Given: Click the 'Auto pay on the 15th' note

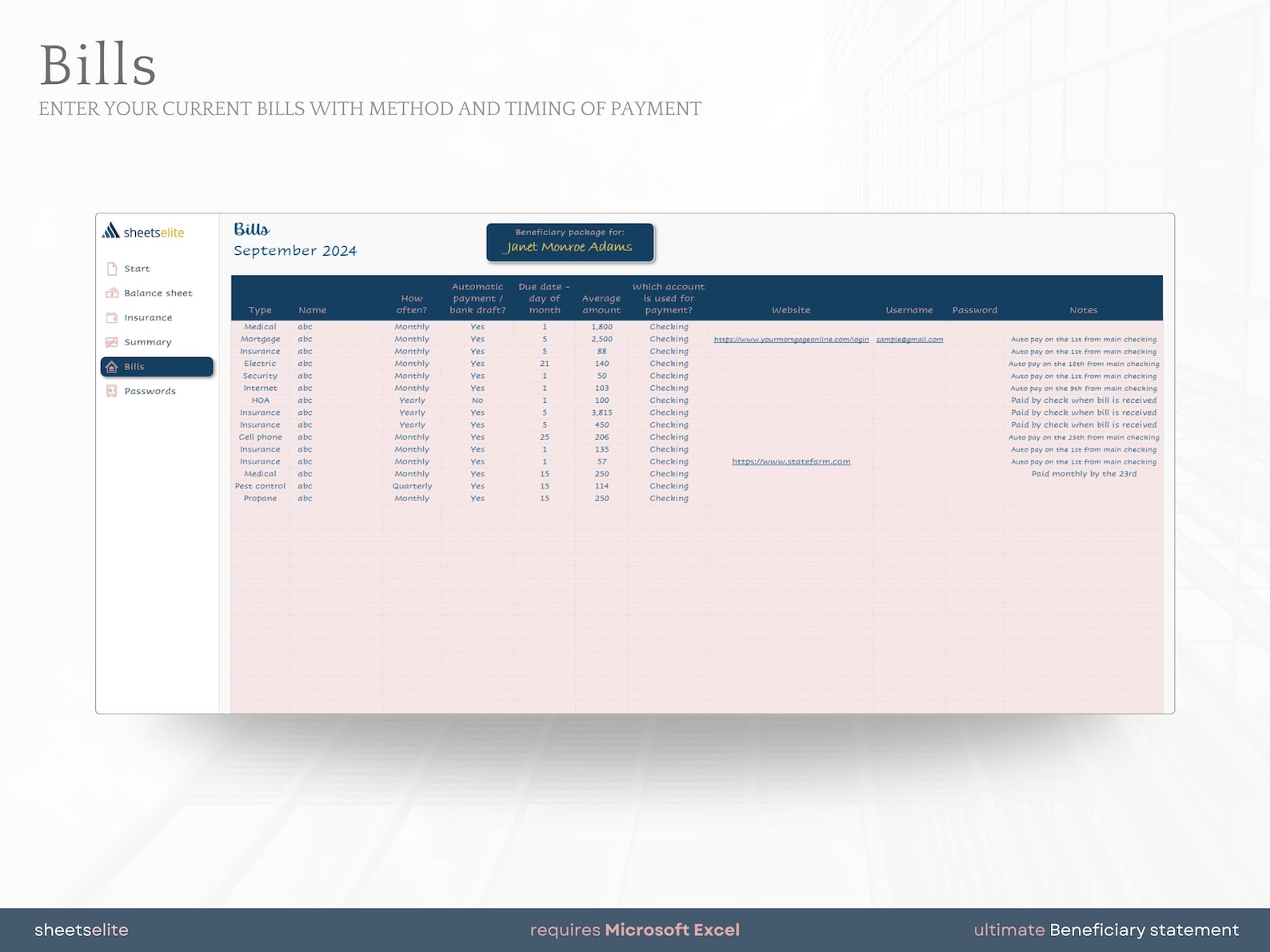Looking at the screenshot, I should coord(1084,364).
